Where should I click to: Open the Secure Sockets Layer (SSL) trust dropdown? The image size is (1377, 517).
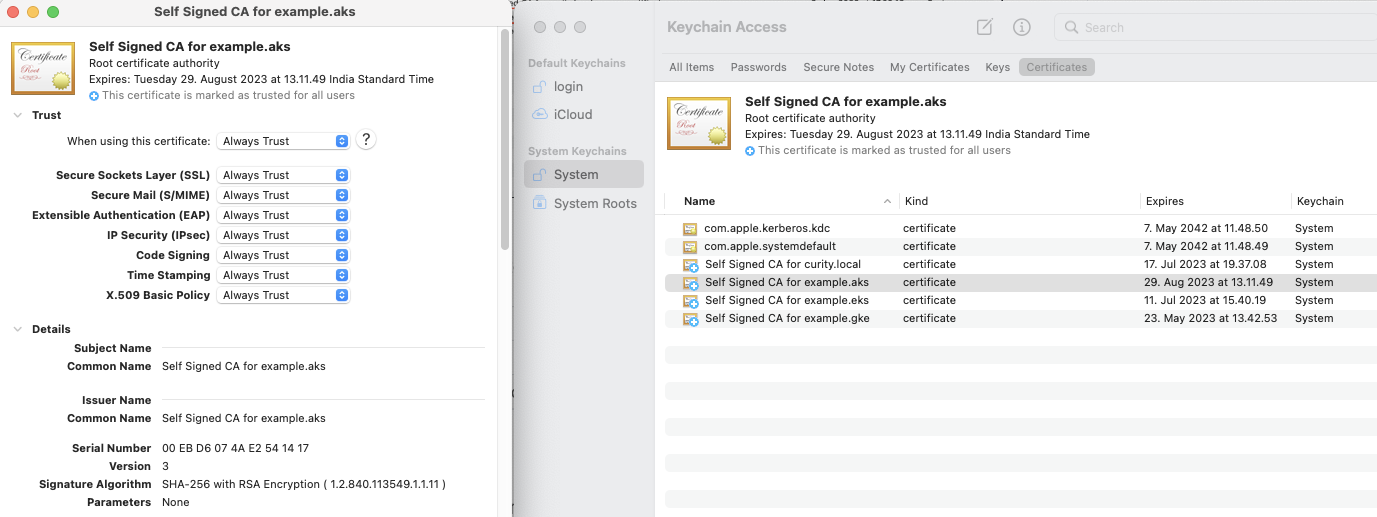click(x=284, y=175)
